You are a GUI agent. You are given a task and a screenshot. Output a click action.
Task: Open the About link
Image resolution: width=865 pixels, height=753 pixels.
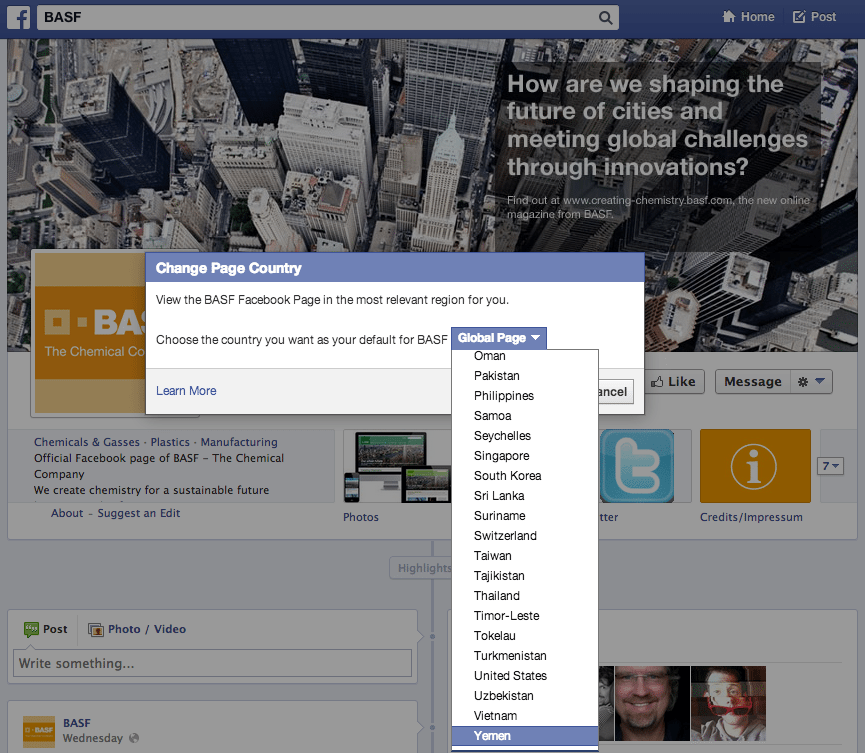pos(67,513)
